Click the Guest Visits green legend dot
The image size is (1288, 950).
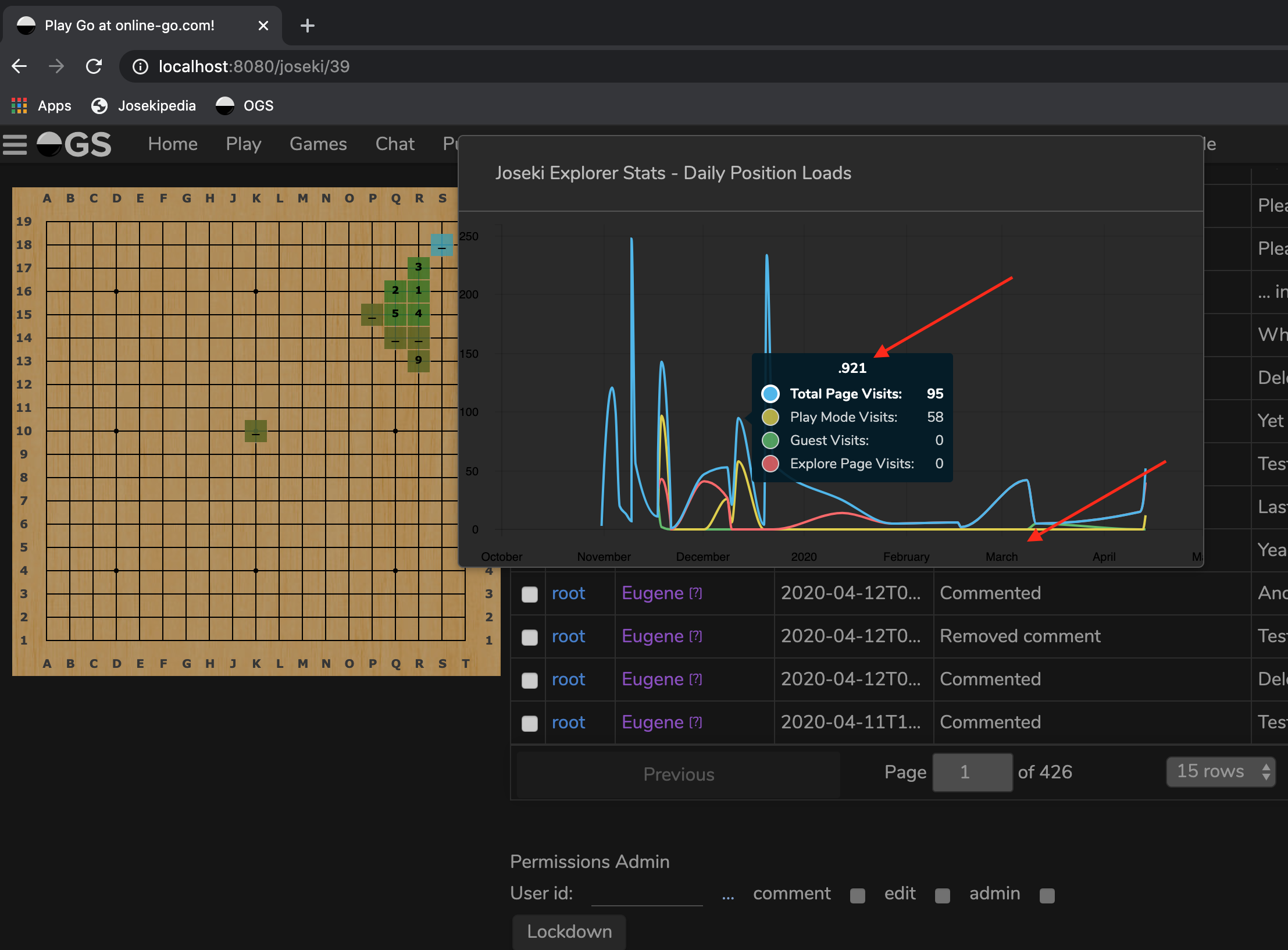tap(770, 440)
